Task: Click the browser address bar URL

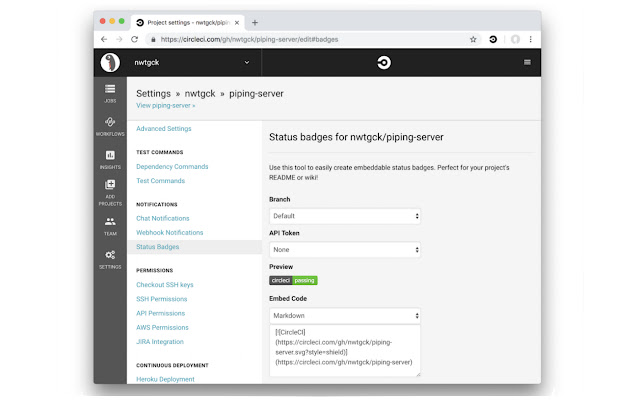Action: (x=249, y=40)
